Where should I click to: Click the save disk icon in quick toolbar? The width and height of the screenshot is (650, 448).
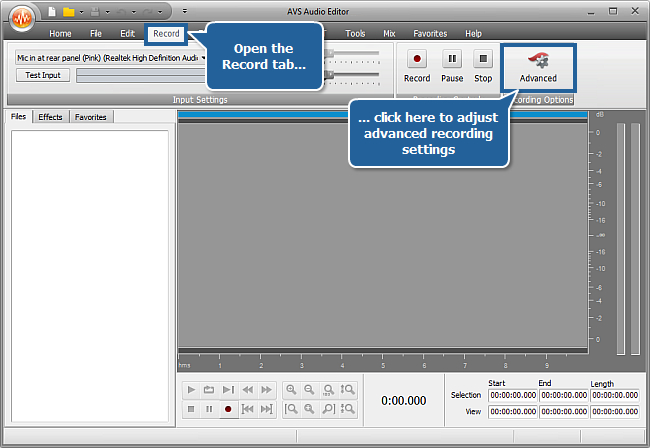click(95, 12)
